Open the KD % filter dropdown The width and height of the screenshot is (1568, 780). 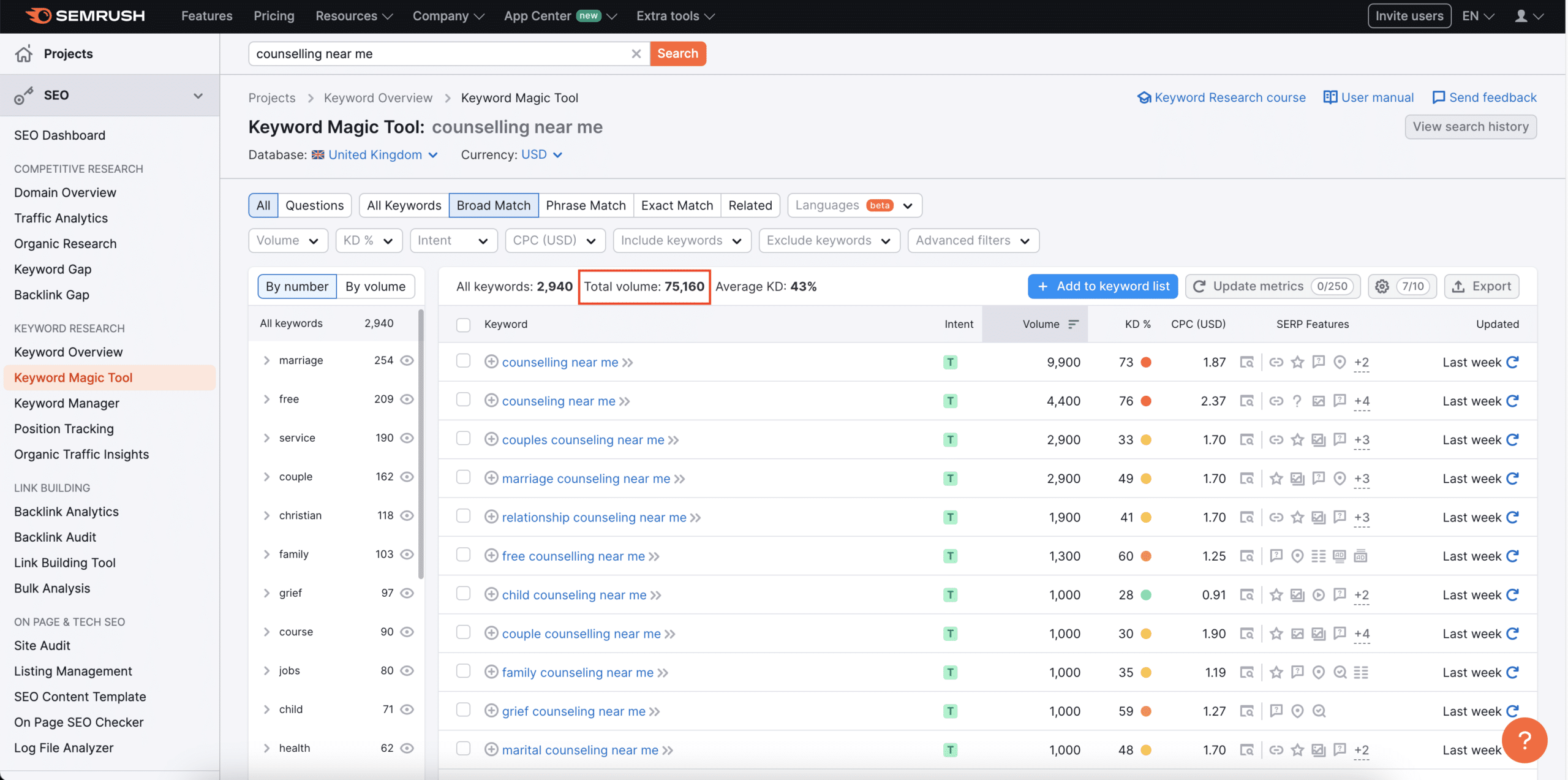pyautogui.click(x=369, y=241)
